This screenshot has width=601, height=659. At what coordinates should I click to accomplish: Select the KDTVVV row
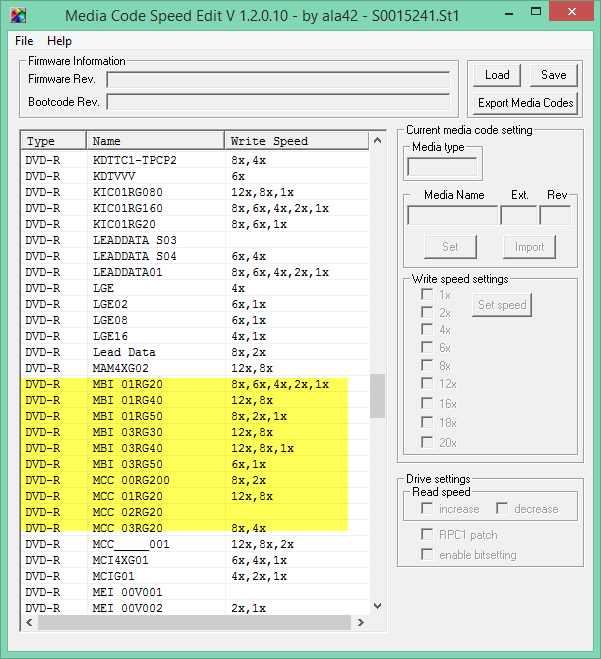195,176
